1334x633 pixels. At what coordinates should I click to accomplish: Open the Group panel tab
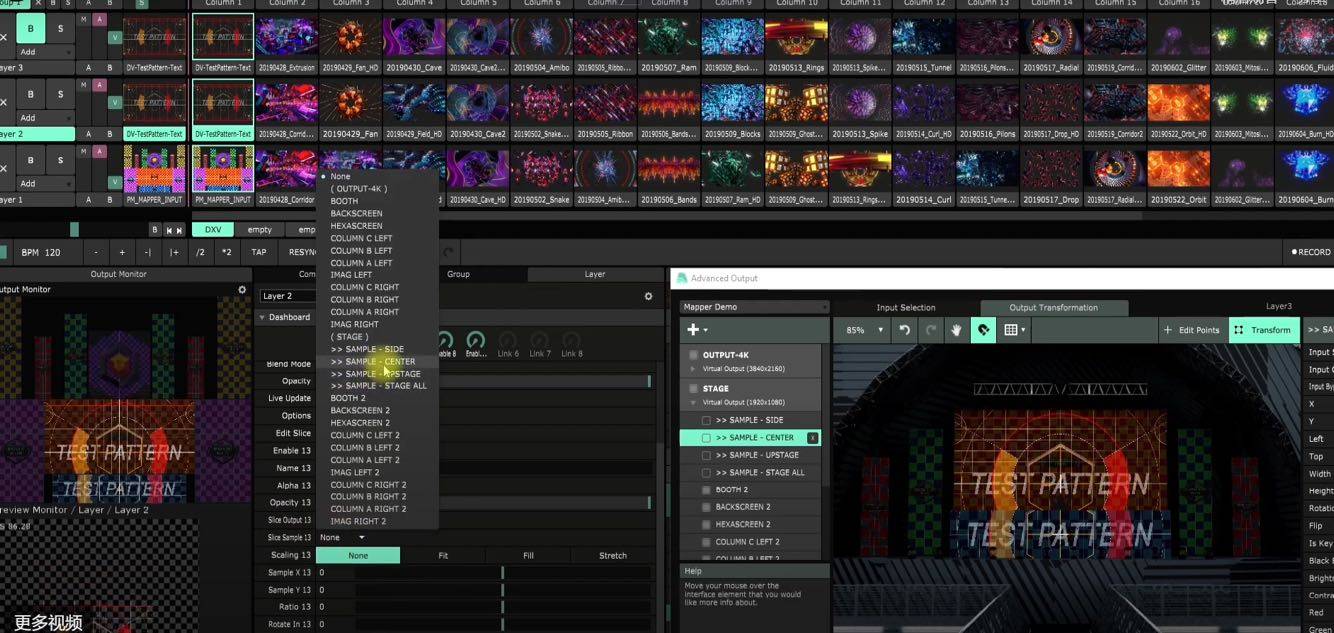click(458, 274)
